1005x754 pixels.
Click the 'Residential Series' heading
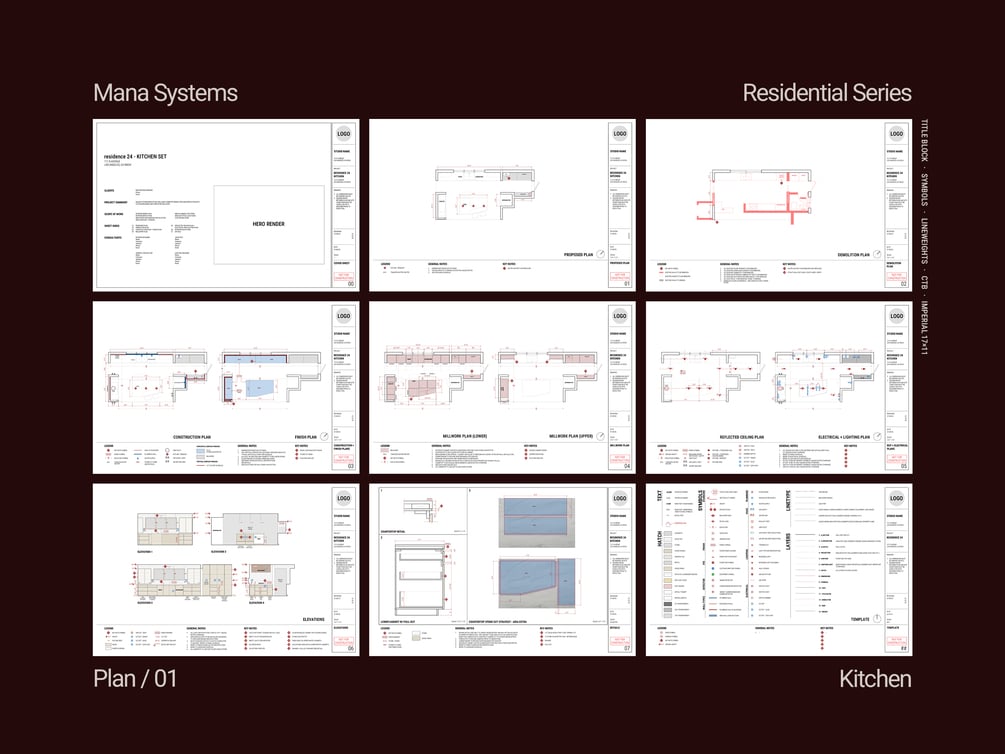tap(827, 93)
